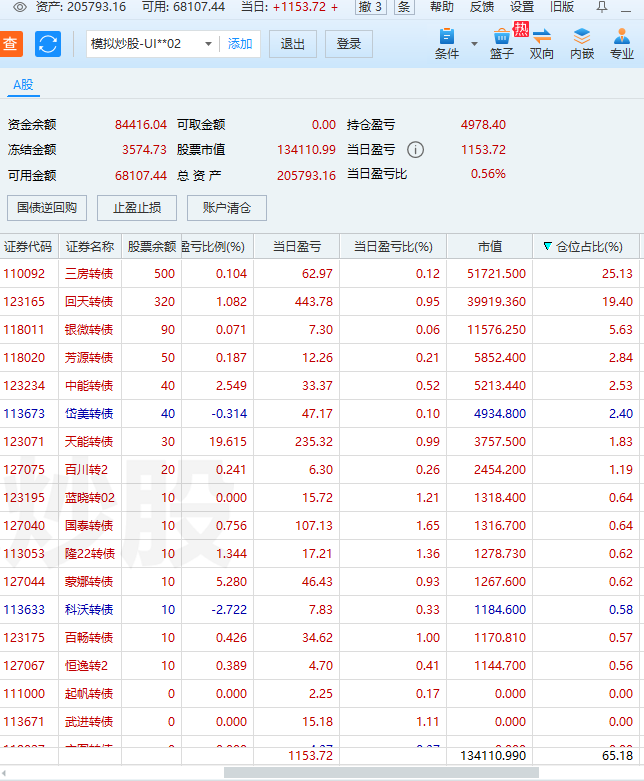This screenshot has width=644, height=781.
Task: Click the 条 button in title bar
Action: [404, 7]
